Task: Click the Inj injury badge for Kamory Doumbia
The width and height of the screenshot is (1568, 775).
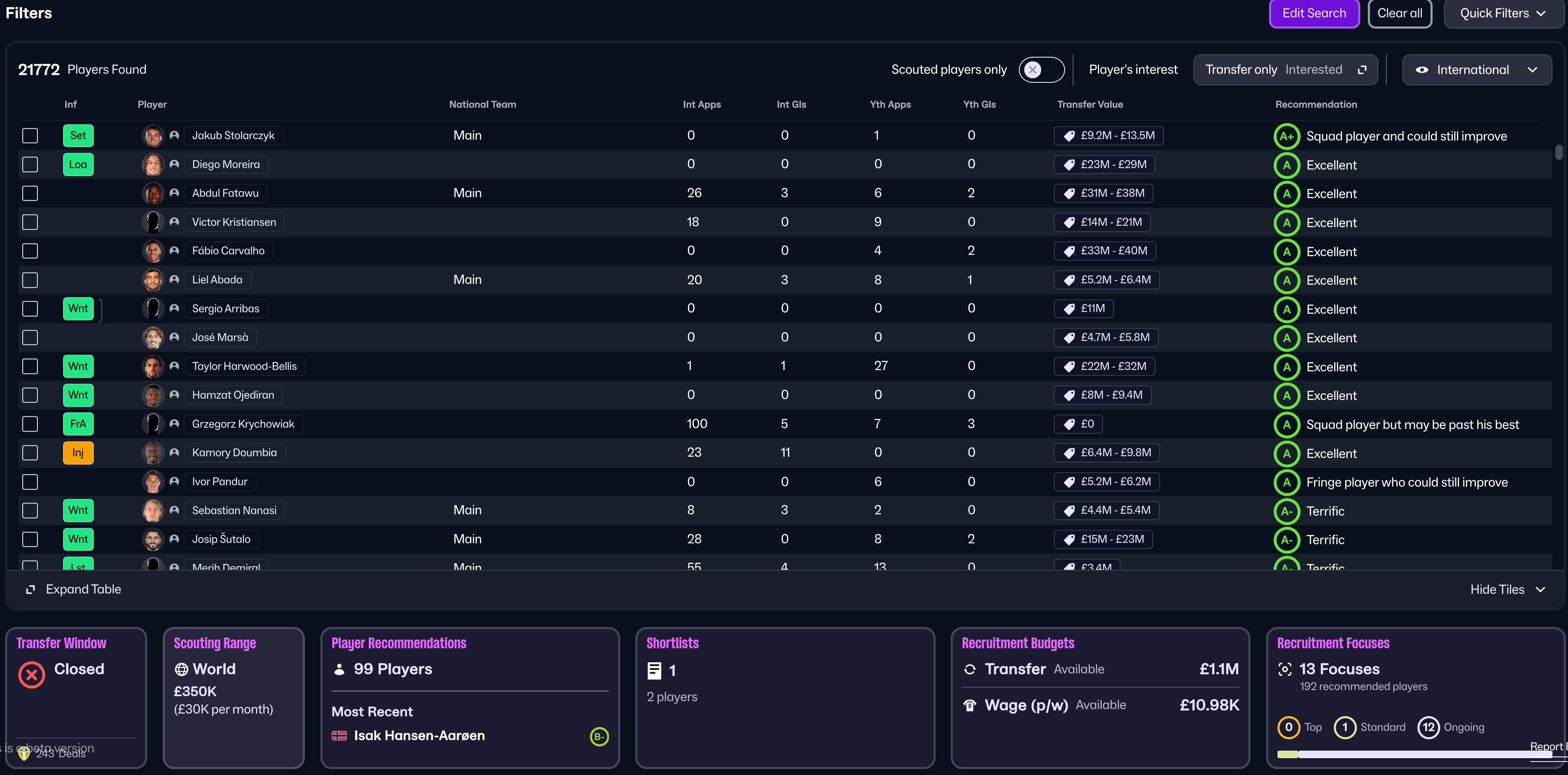Action: (x=78, y=453)
